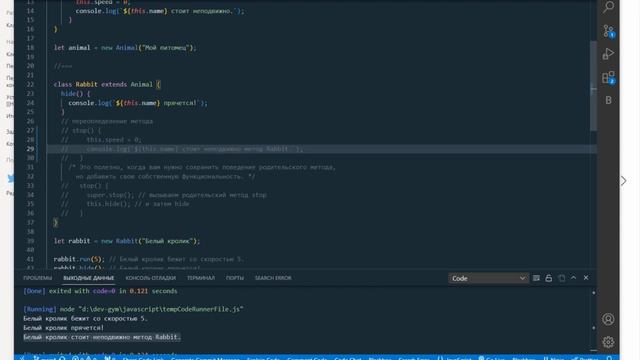Click the Twitter bird icon on the page behind
The width and height of the screenshot is (640, 360).
pos(11,178)
